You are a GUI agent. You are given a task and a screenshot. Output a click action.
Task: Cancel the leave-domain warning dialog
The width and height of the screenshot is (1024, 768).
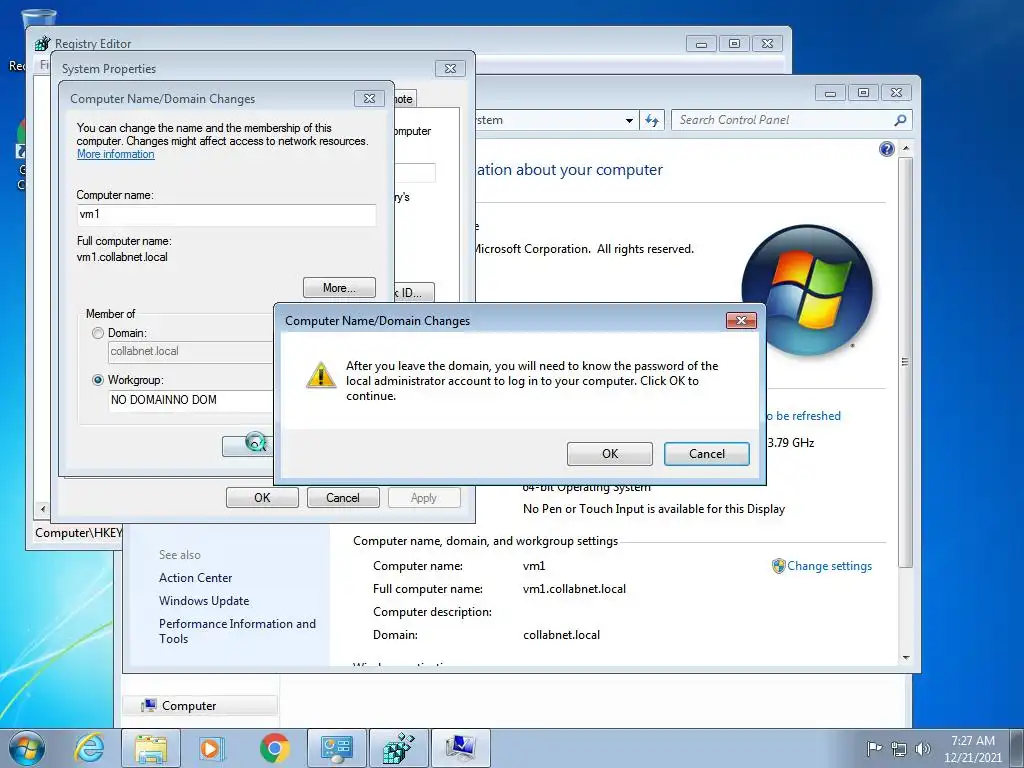(x=707, y=454)
